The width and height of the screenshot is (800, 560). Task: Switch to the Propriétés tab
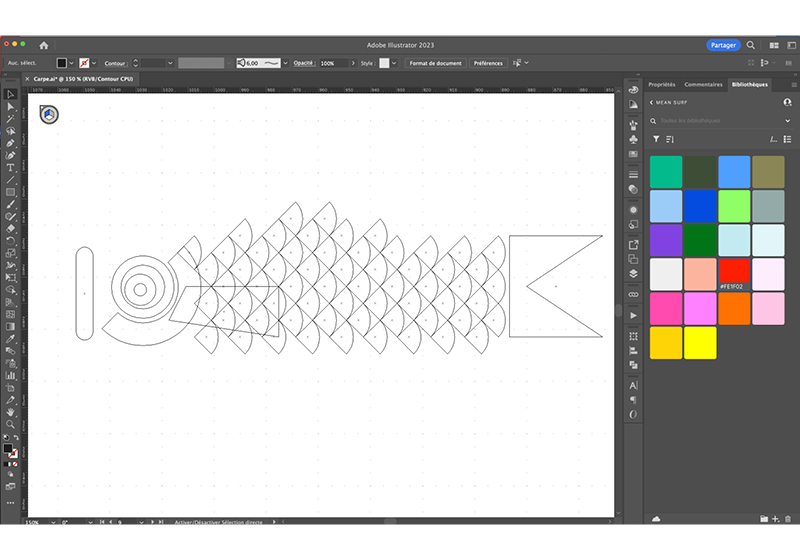click(661, 84)
